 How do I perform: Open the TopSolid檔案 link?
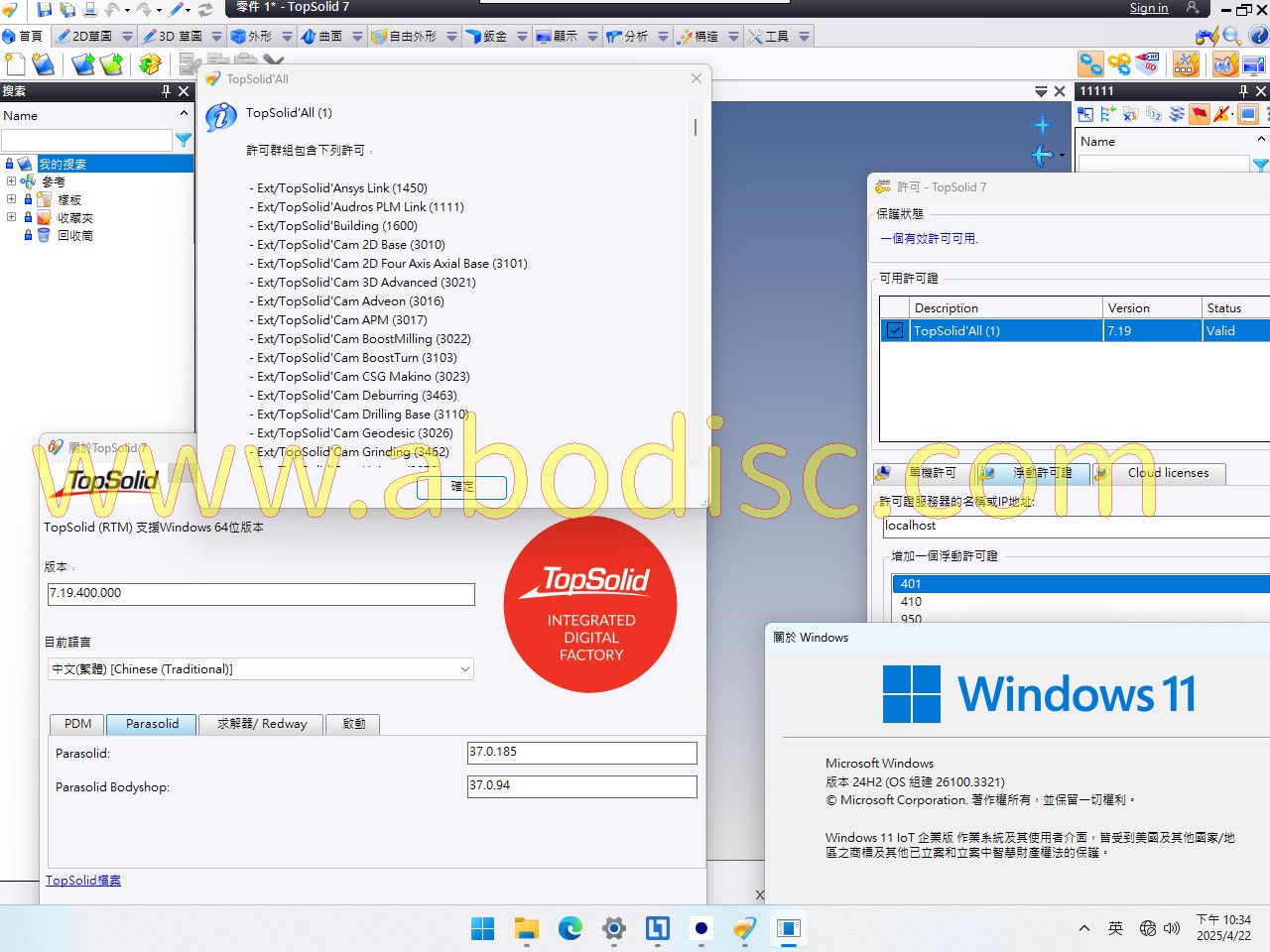coord(83,881)
